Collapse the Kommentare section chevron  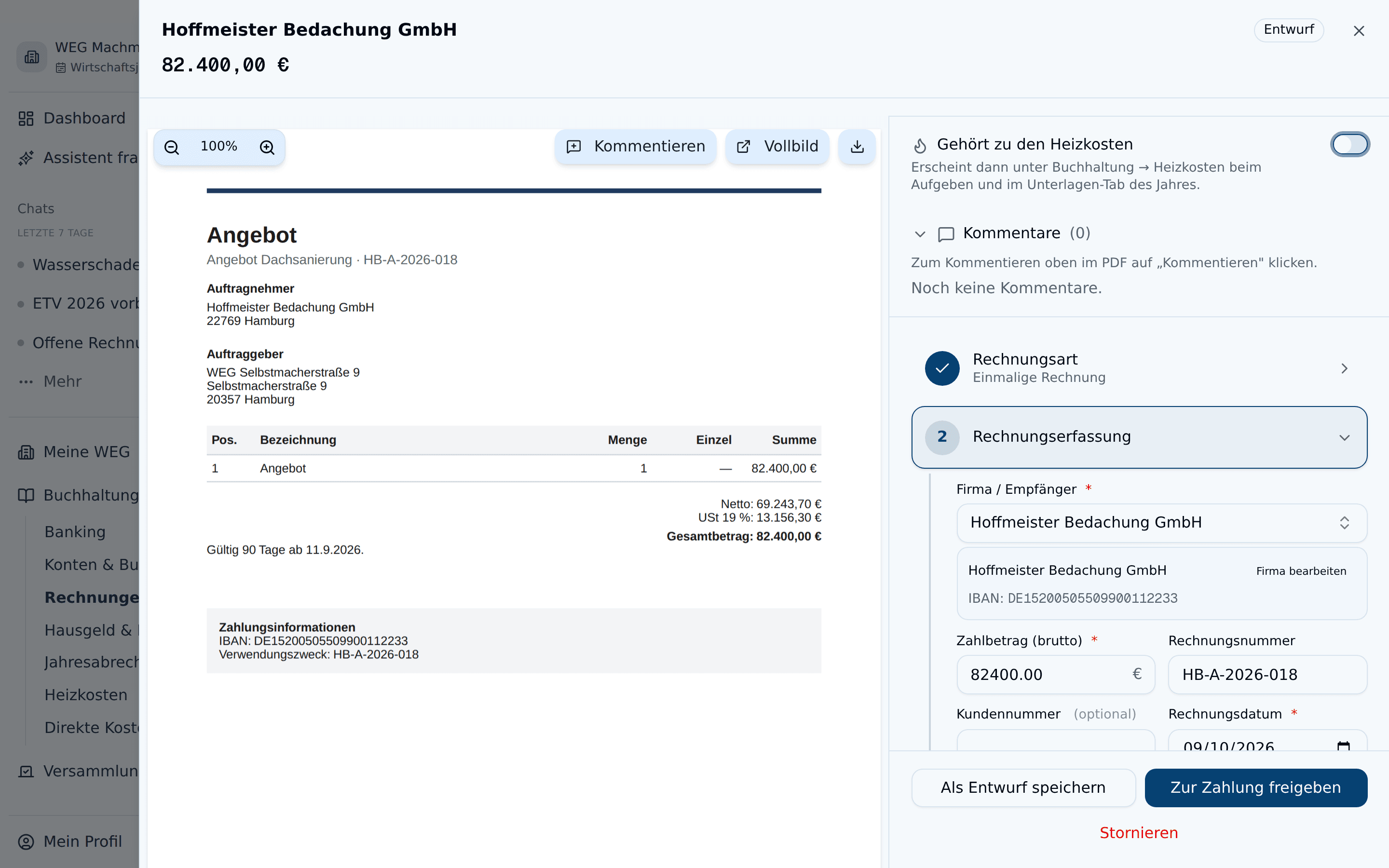click(920, 234)
